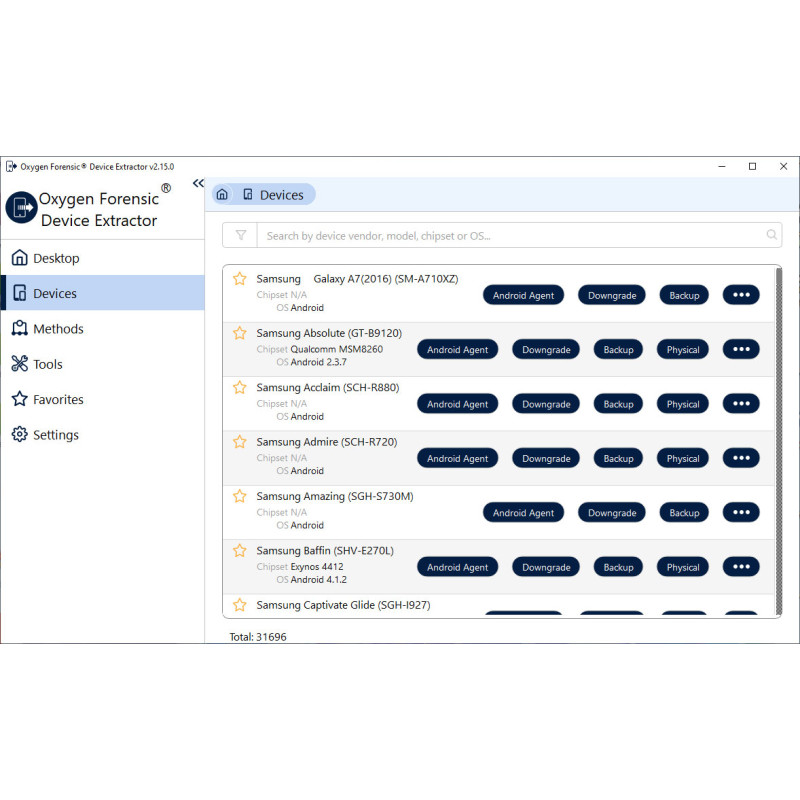Open Methods in the sidebar

(x=102, y=329)
